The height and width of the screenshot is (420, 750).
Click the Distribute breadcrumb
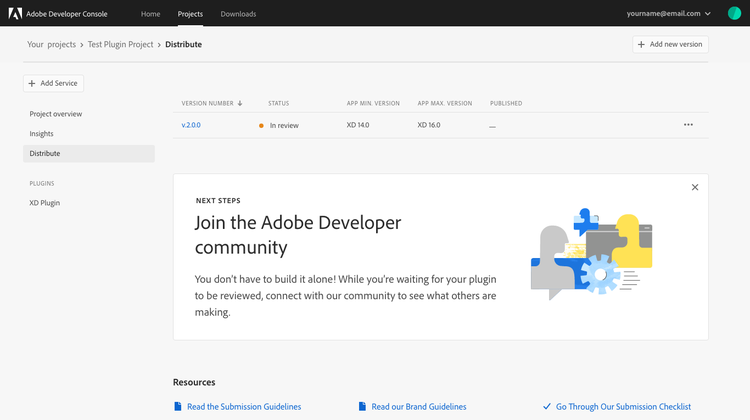[x=184, y=44]
